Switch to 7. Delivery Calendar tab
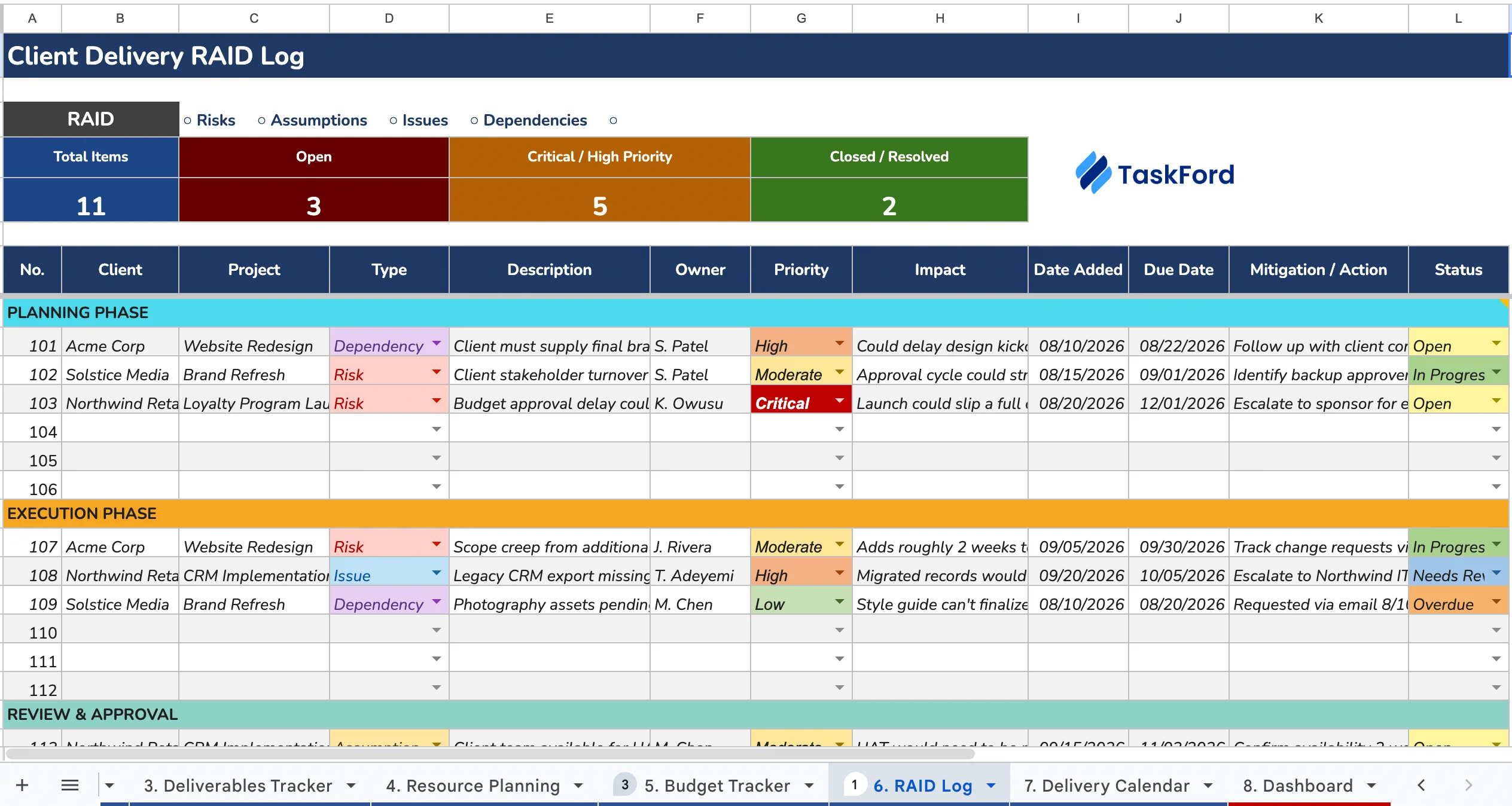1512x806 pixels. (1106, 786)
